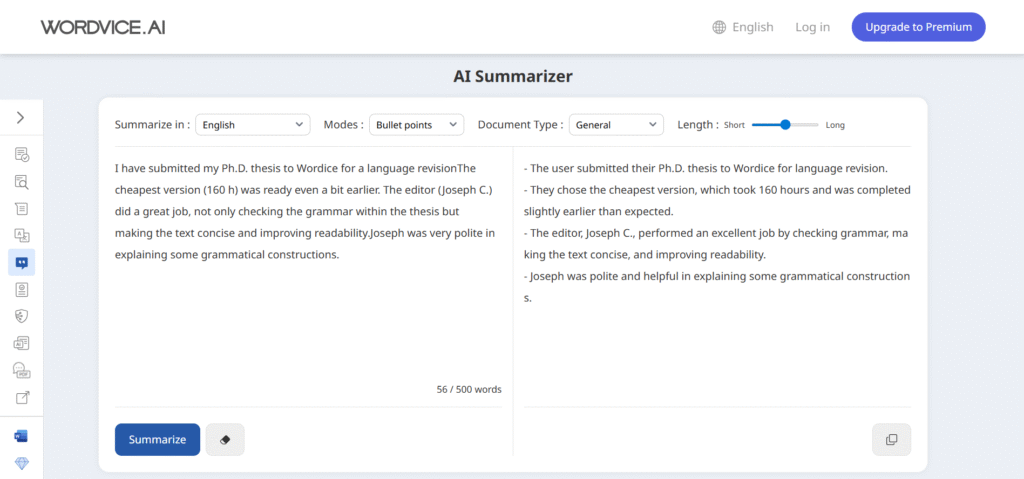Click input line 'explaining some grammatical constructions.'

pyautogui.click(x=227, y=255)
